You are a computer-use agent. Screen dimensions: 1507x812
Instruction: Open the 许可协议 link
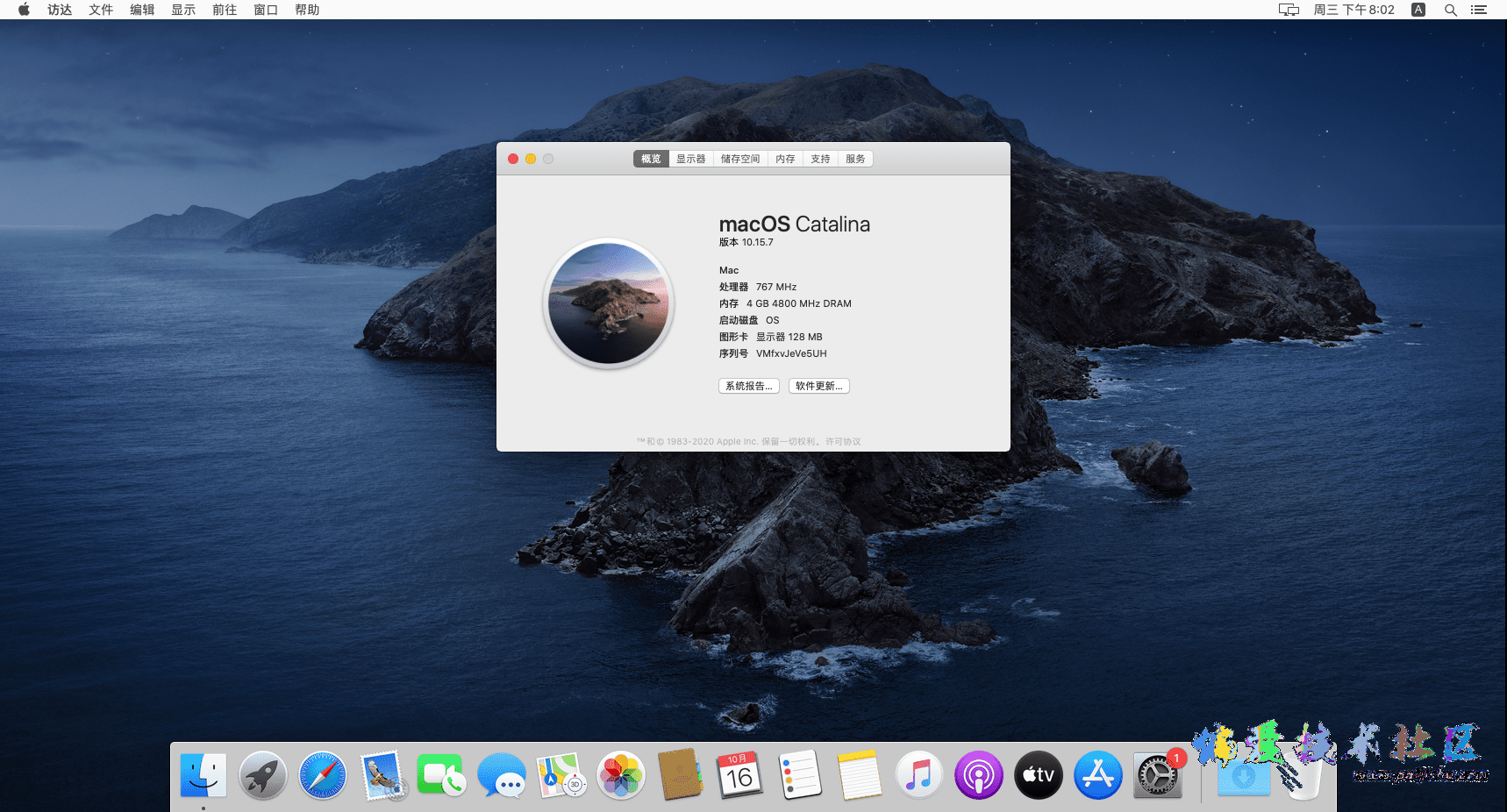pos(843,442)
